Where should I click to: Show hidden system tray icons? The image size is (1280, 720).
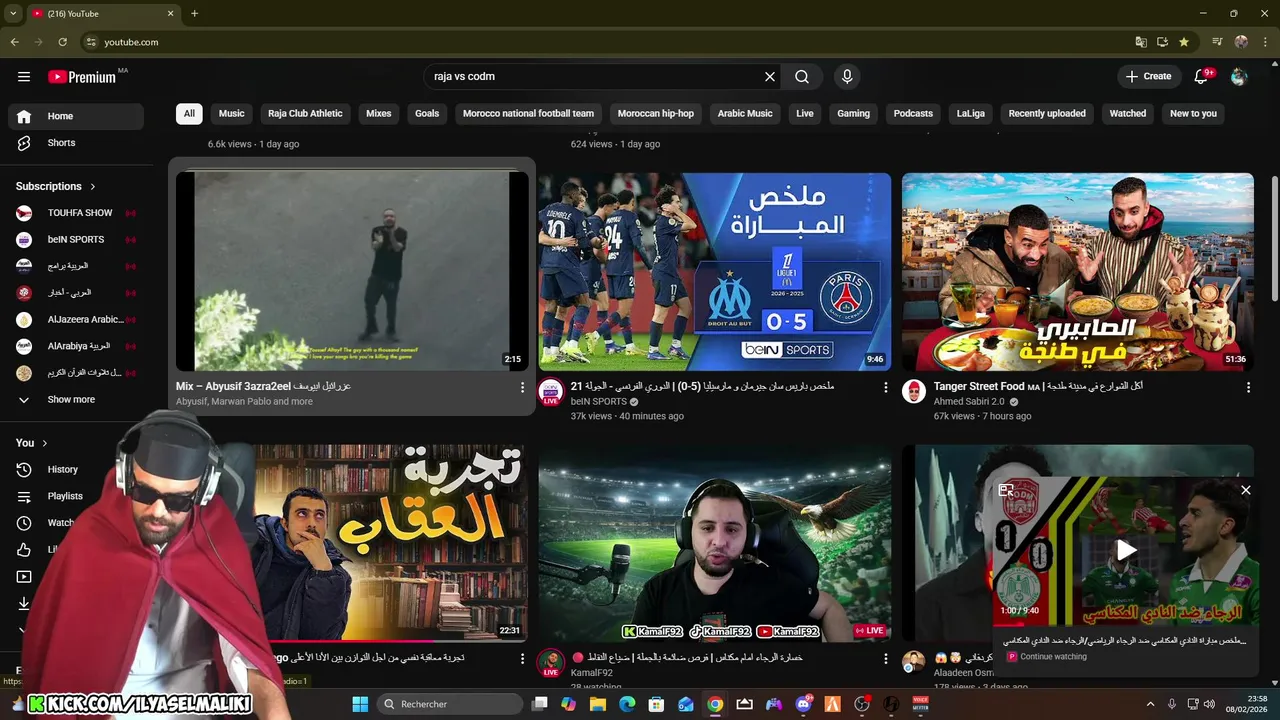pyautogui.click(x=1150, y=704)
